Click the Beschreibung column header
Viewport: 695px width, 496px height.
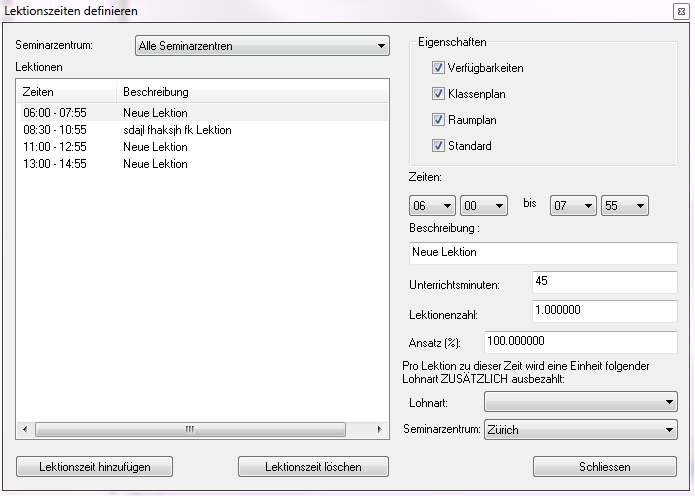(250, 92)
